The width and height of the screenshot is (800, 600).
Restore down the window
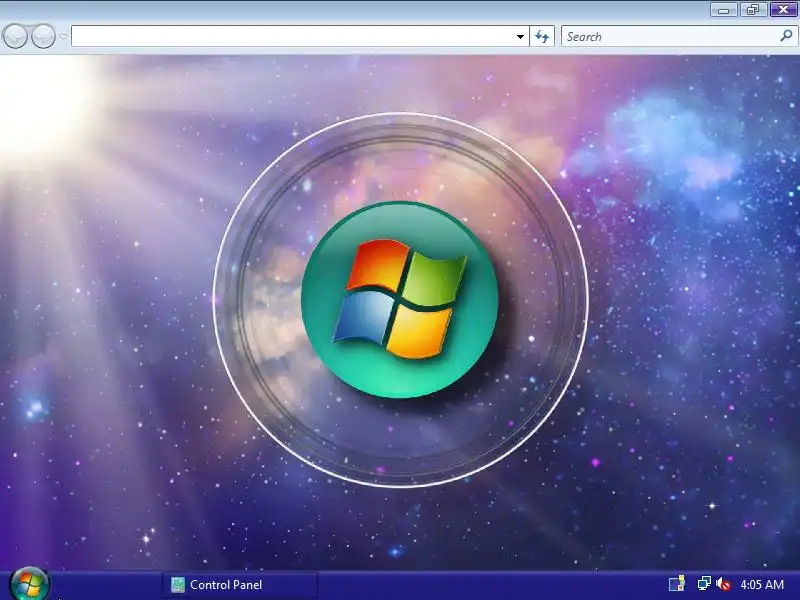[753, 10]
